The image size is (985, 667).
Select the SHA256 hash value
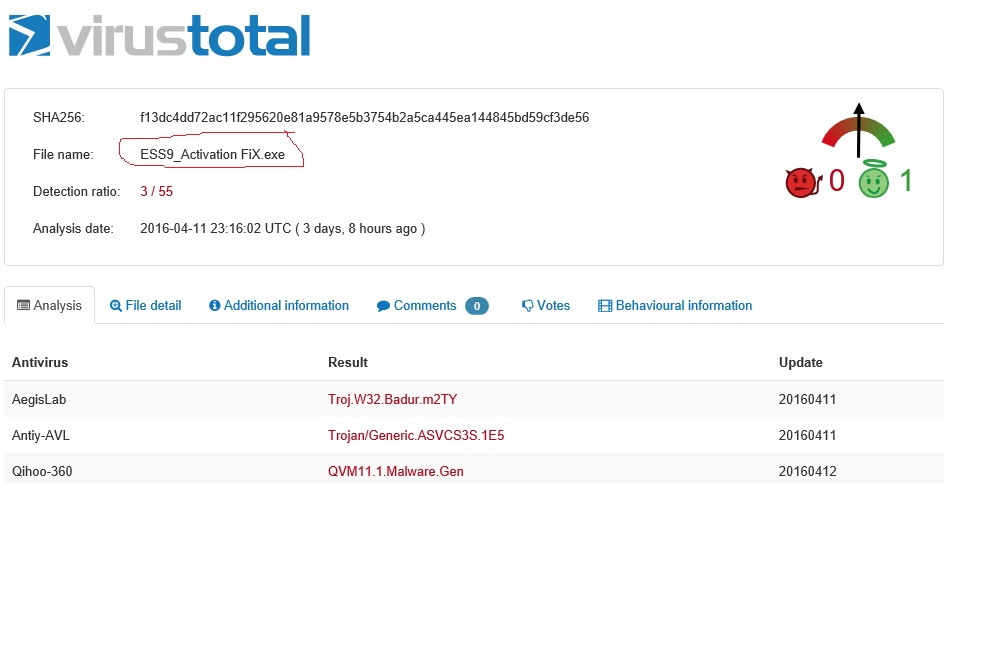[x=364, y=117]
